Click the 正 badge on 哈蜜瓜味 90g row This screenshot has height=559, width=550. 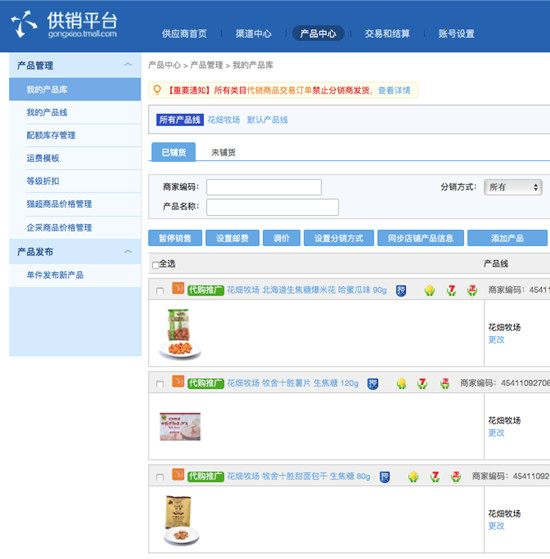(472, 291)
